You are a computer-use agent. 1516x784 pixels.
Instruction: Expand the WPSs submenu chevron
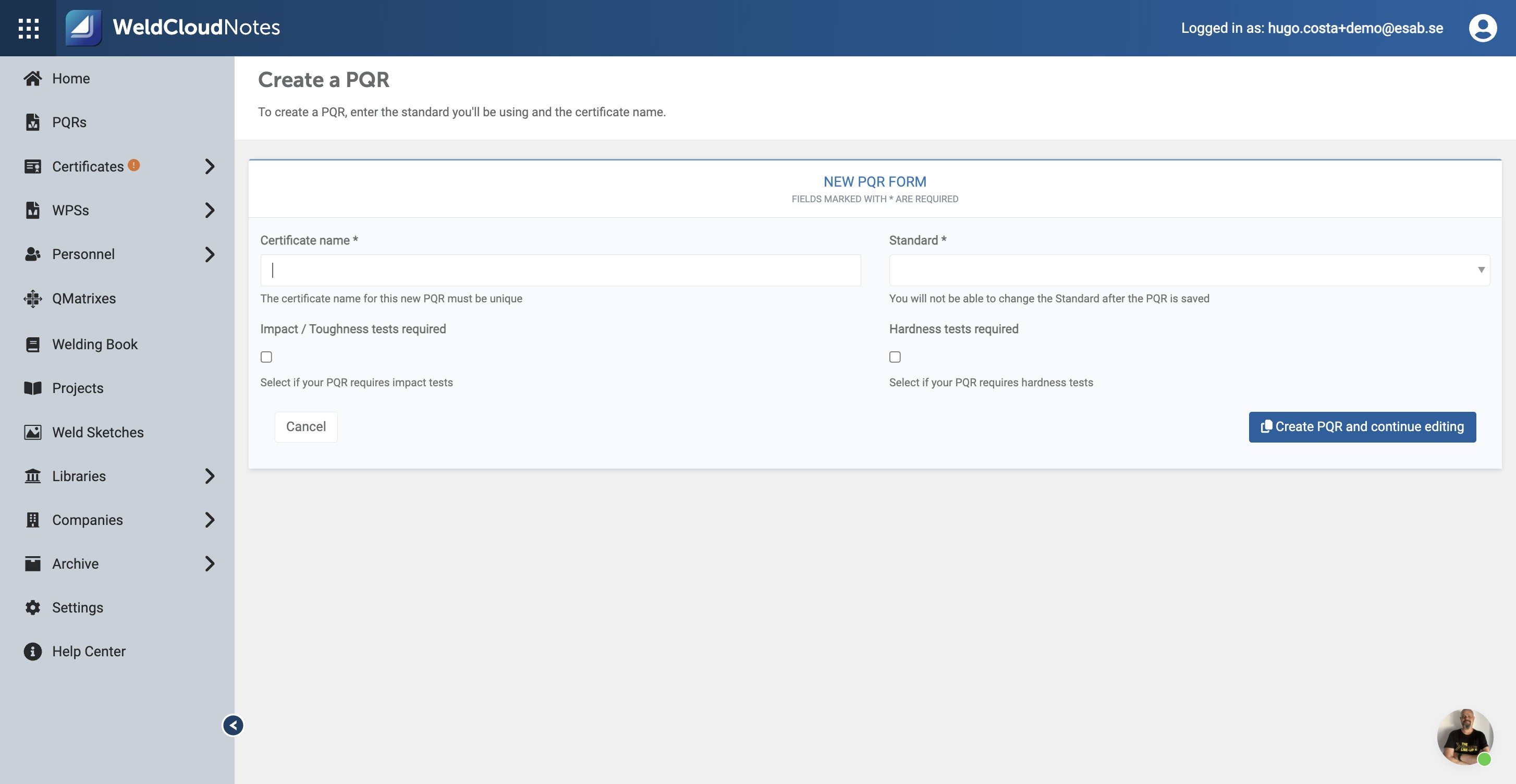[x=210, y=210]
